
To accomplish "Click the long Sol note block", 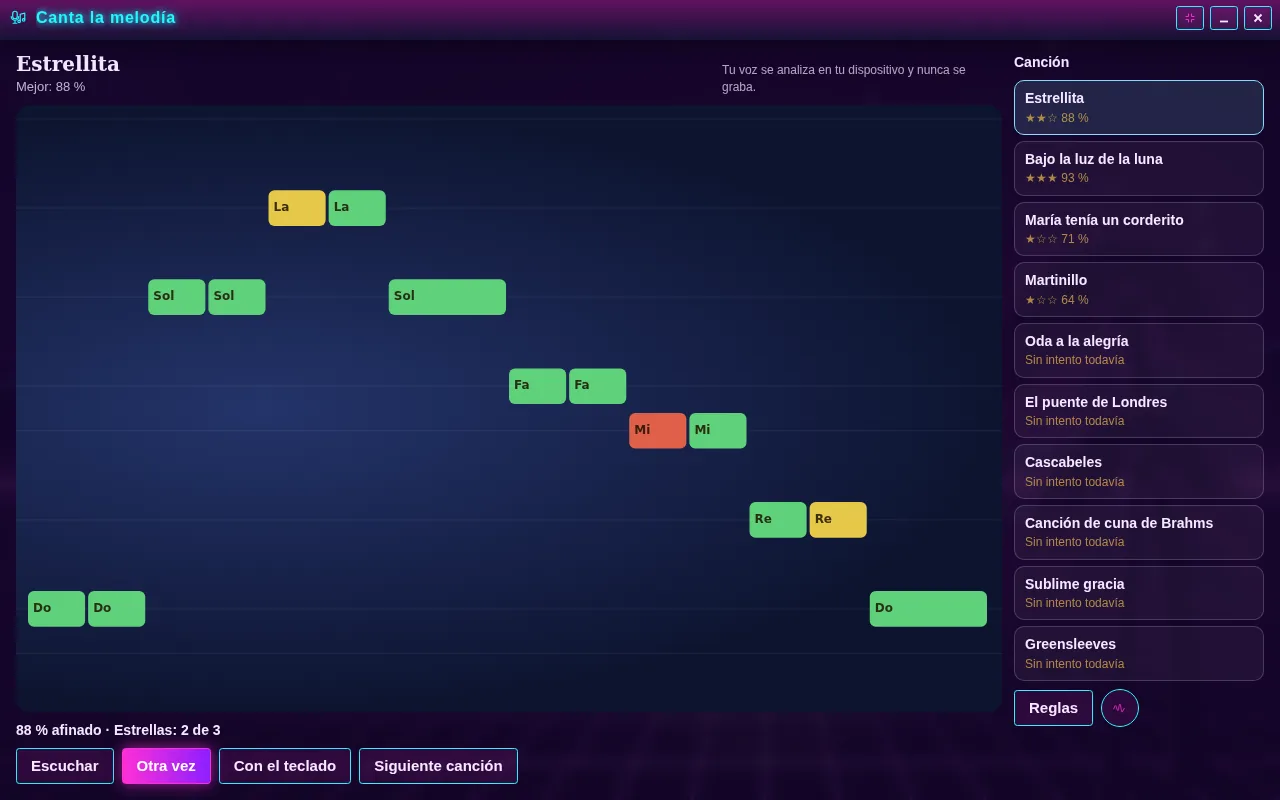I will coord(447,297).
